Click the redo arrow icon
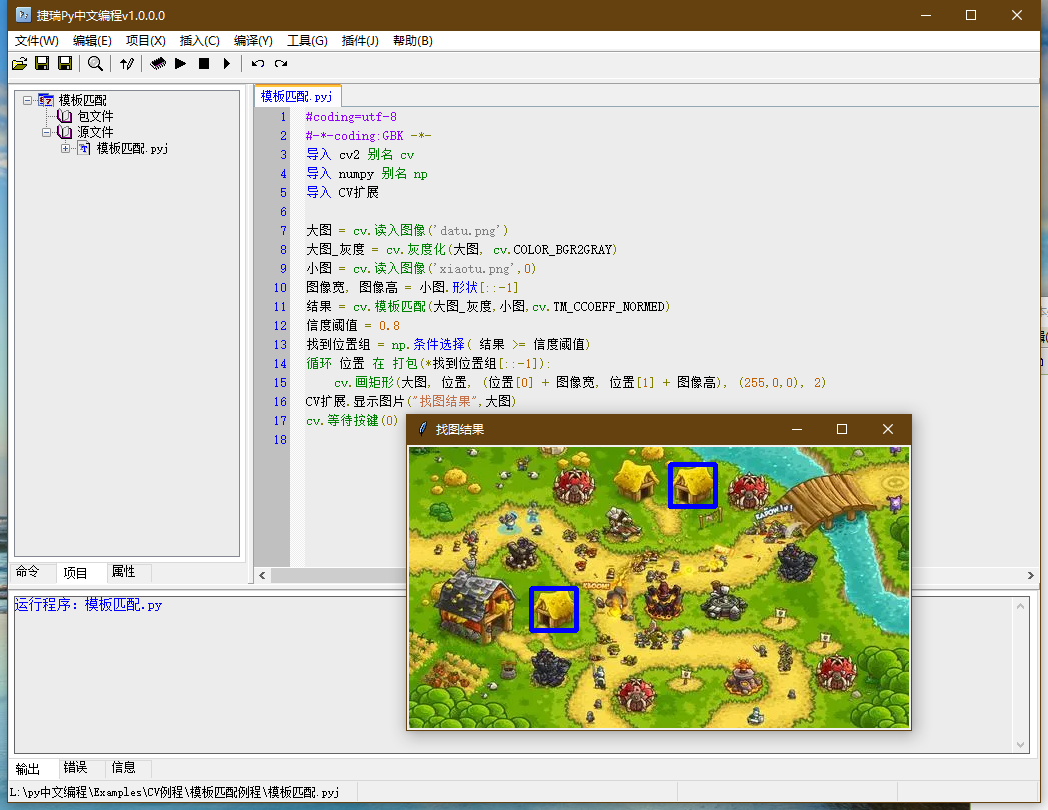 (281, 63)
